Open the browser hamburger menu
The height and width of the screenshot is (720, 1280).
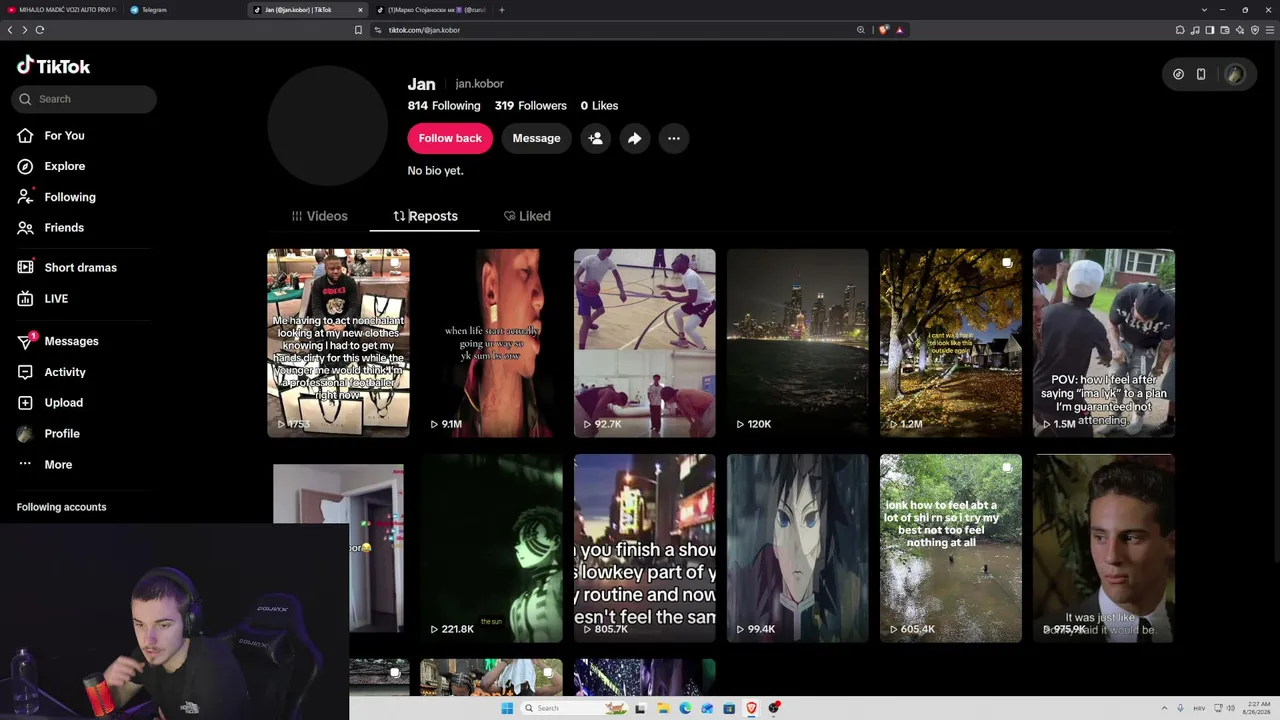(x=1270, y=30)
